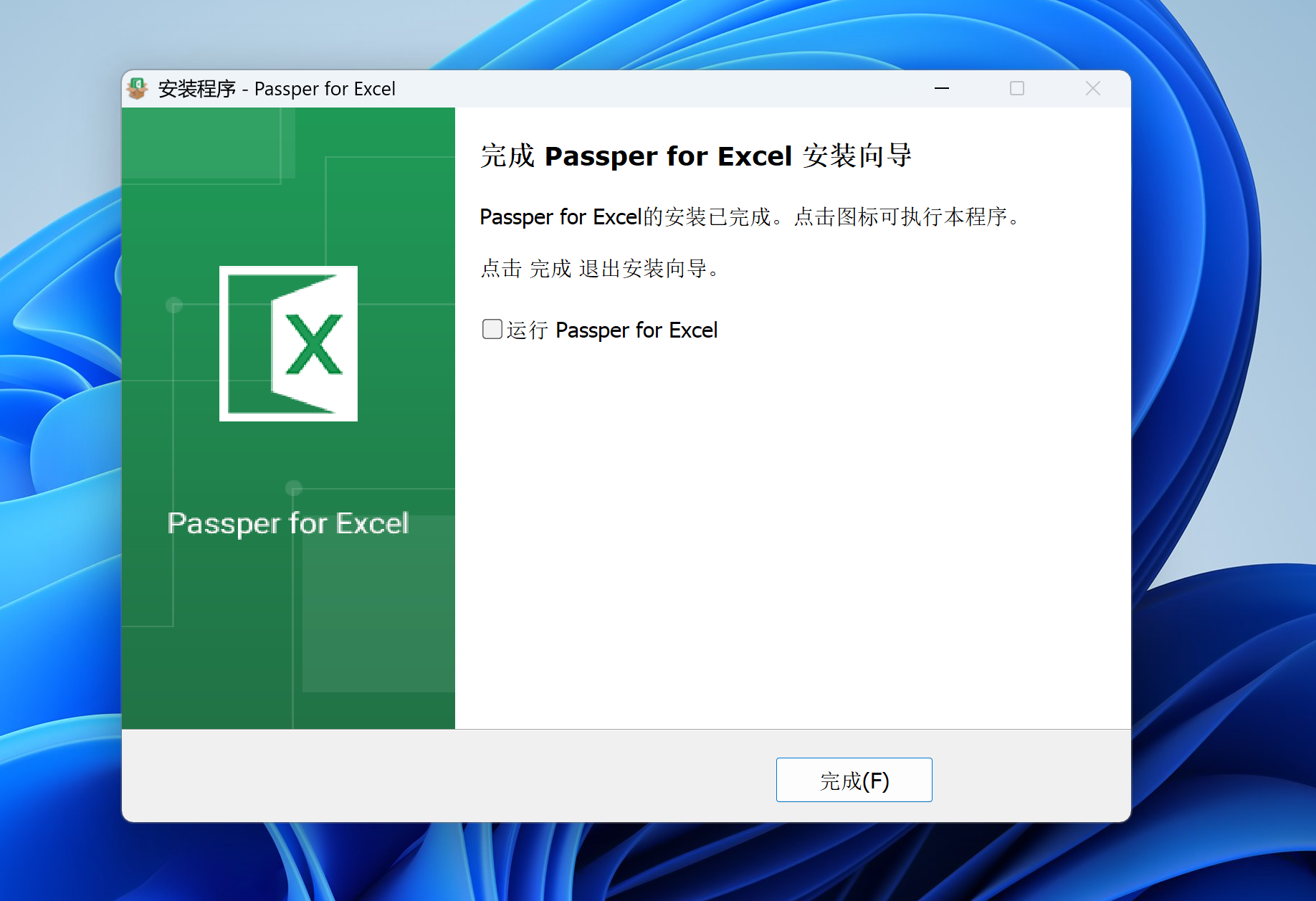The width and height of the screenshot is (1316, 901).
Task: Click the window title 安装程序 - Passper for Excel
Action: (277, 89)
